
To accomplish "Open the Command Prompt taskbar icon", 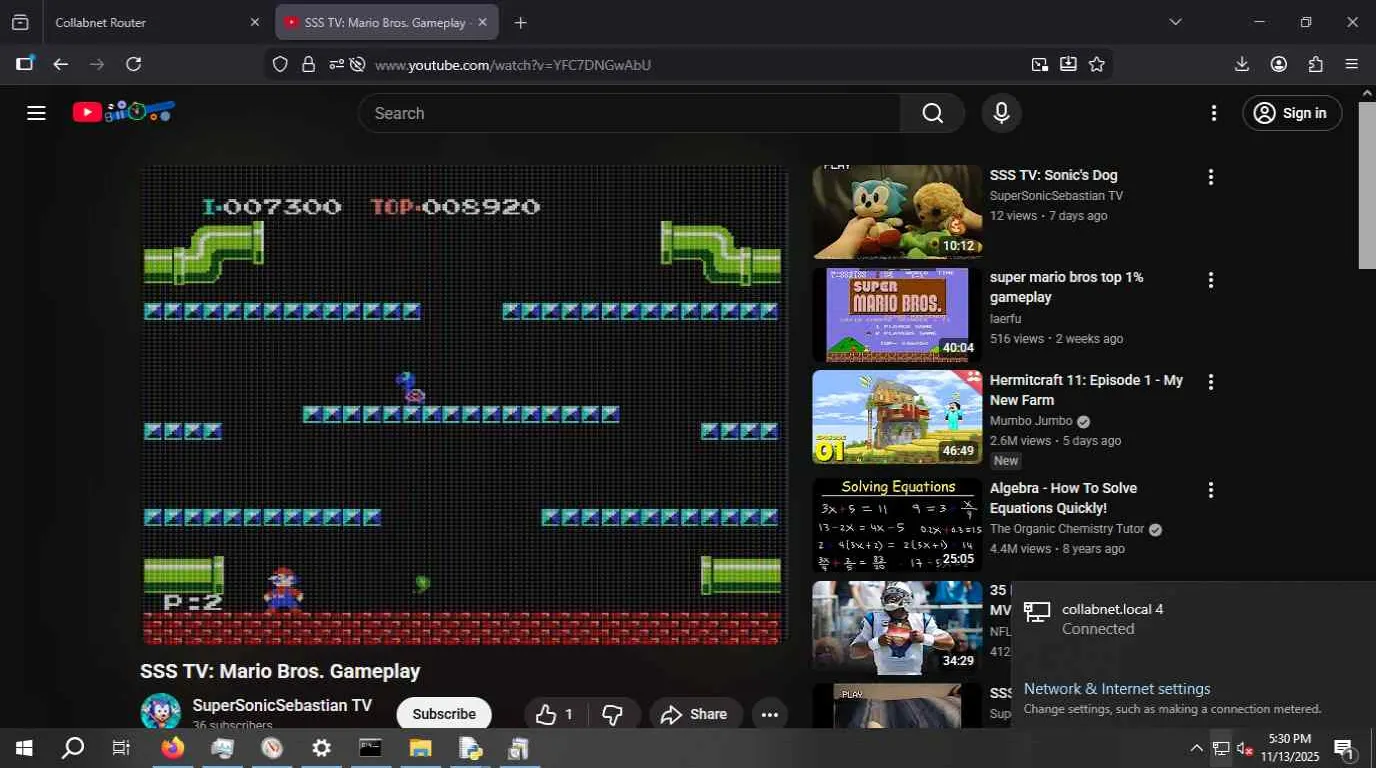I will [370, 748].
